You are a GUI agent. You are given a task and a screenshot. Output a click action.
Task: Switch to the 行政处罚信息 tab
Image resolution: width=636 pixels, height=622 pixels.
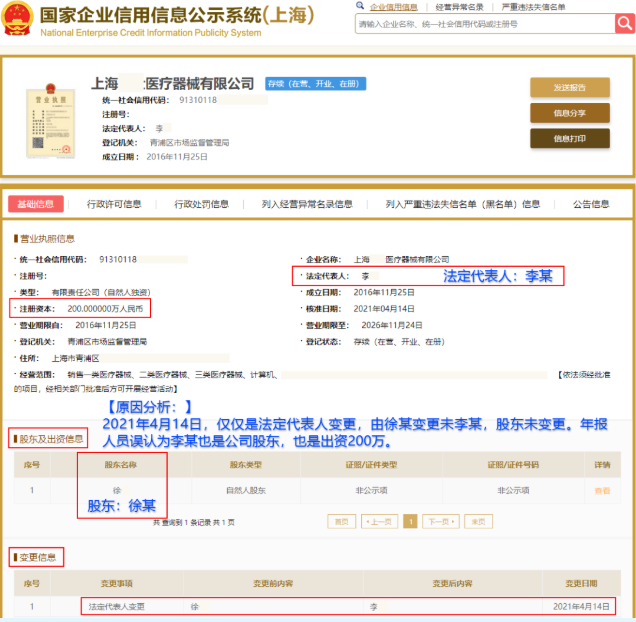tap(201, 204)
